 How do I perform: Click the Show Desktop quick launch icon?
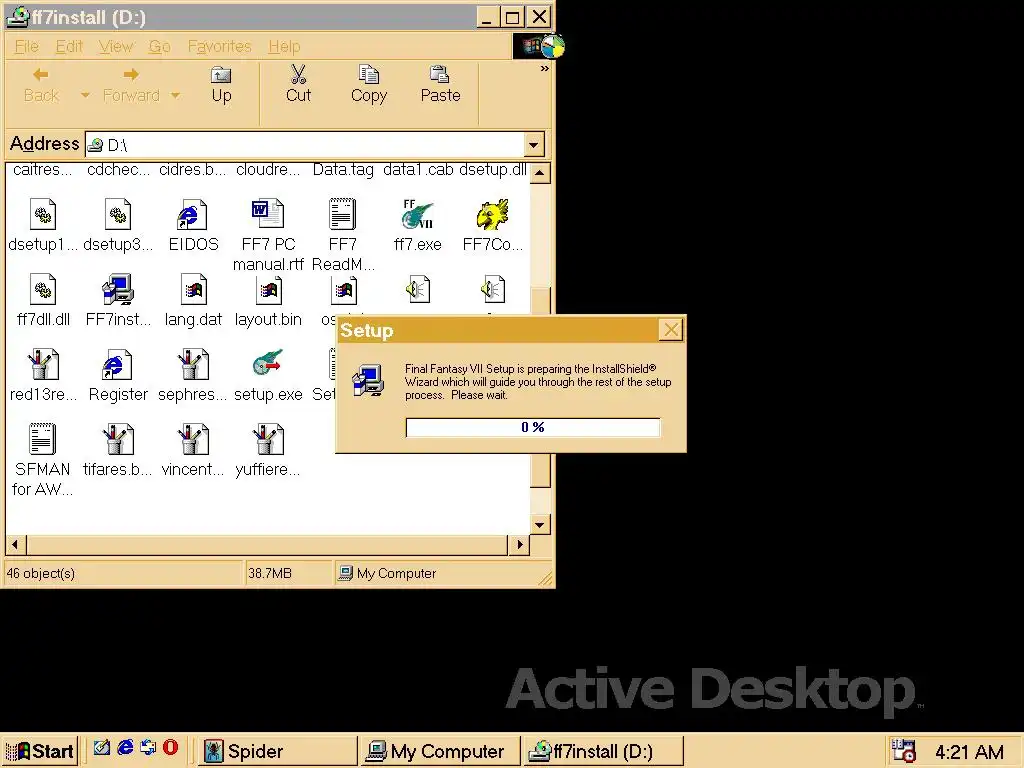pyautogui.click(x=102, y=748)
